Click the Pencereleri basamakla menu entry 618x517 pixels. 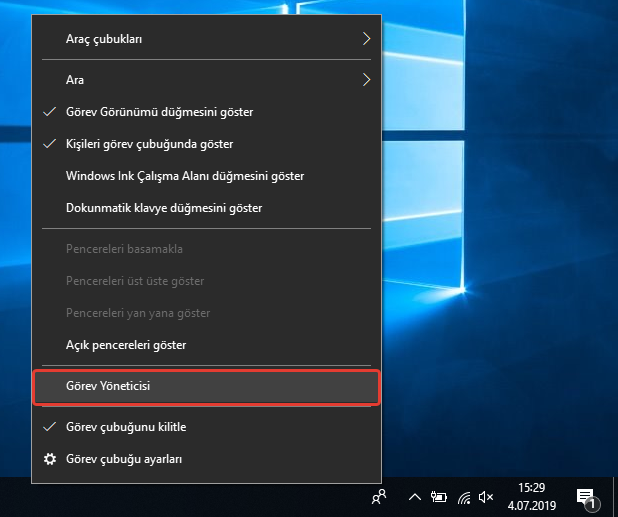pos(124,249)
